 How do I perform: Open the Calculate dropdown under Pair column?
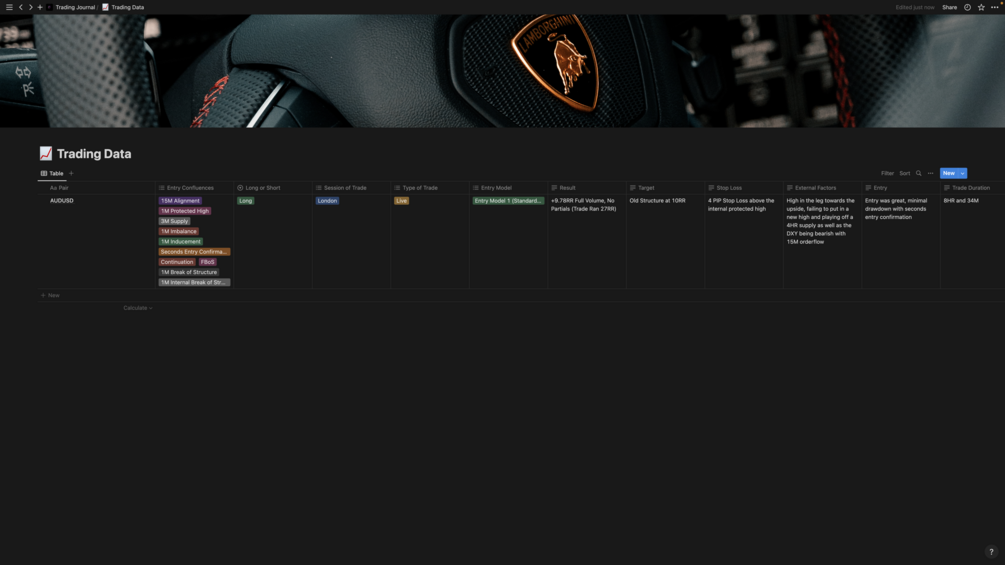point(138,308)
